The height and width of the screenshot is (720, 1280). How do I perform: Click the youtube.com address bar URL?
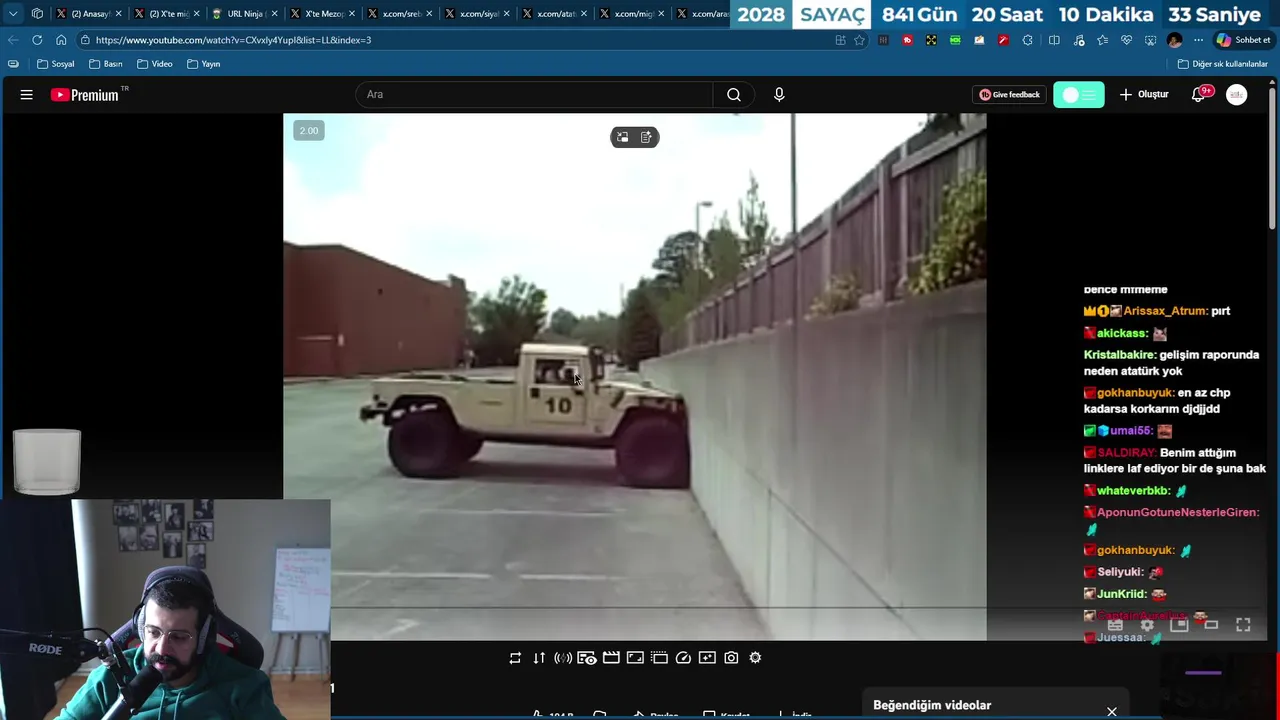point(233,40)
